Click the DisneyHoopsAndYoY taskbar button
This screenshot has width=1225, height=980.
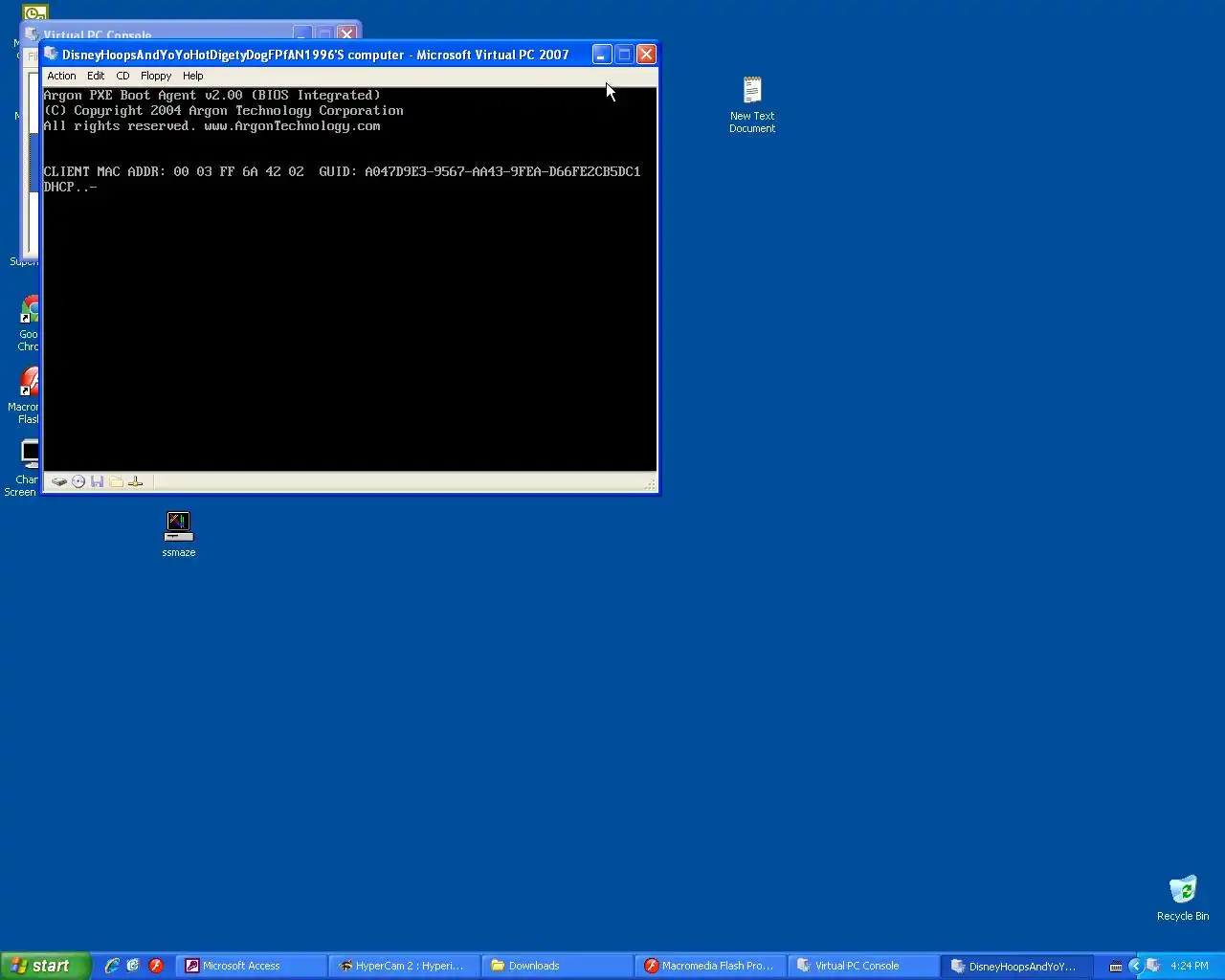click(x=1017, y=966)
